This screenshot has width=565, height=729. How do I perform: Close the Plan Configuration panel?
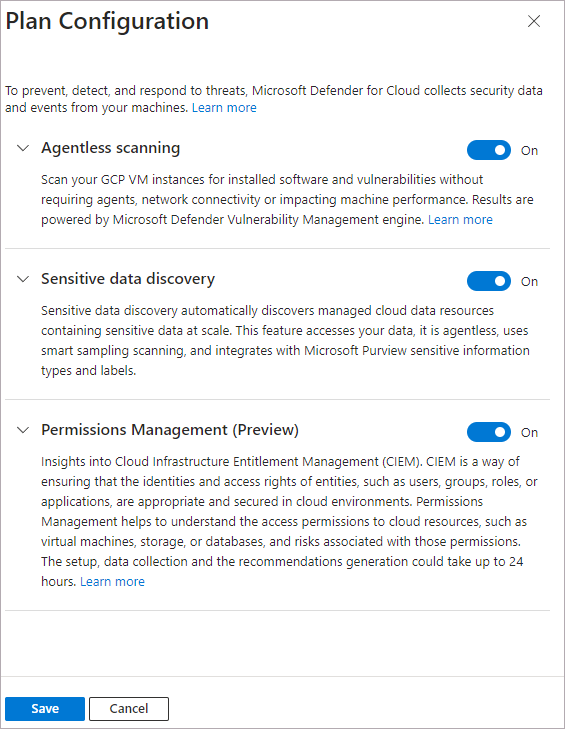[x=534, y=21]
